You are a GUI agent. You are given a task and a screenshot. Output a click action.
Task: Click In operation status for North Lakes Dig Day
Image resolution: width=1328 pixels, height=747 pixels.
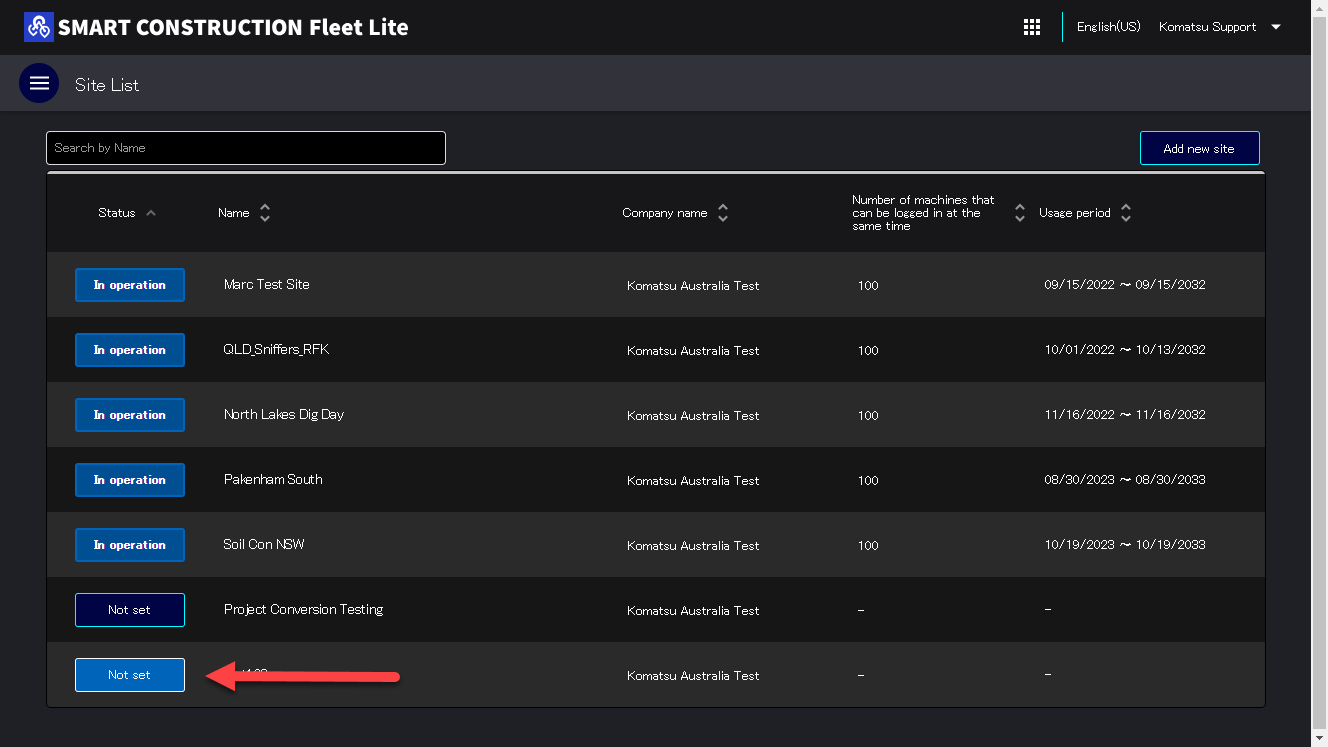click(130, 415)
